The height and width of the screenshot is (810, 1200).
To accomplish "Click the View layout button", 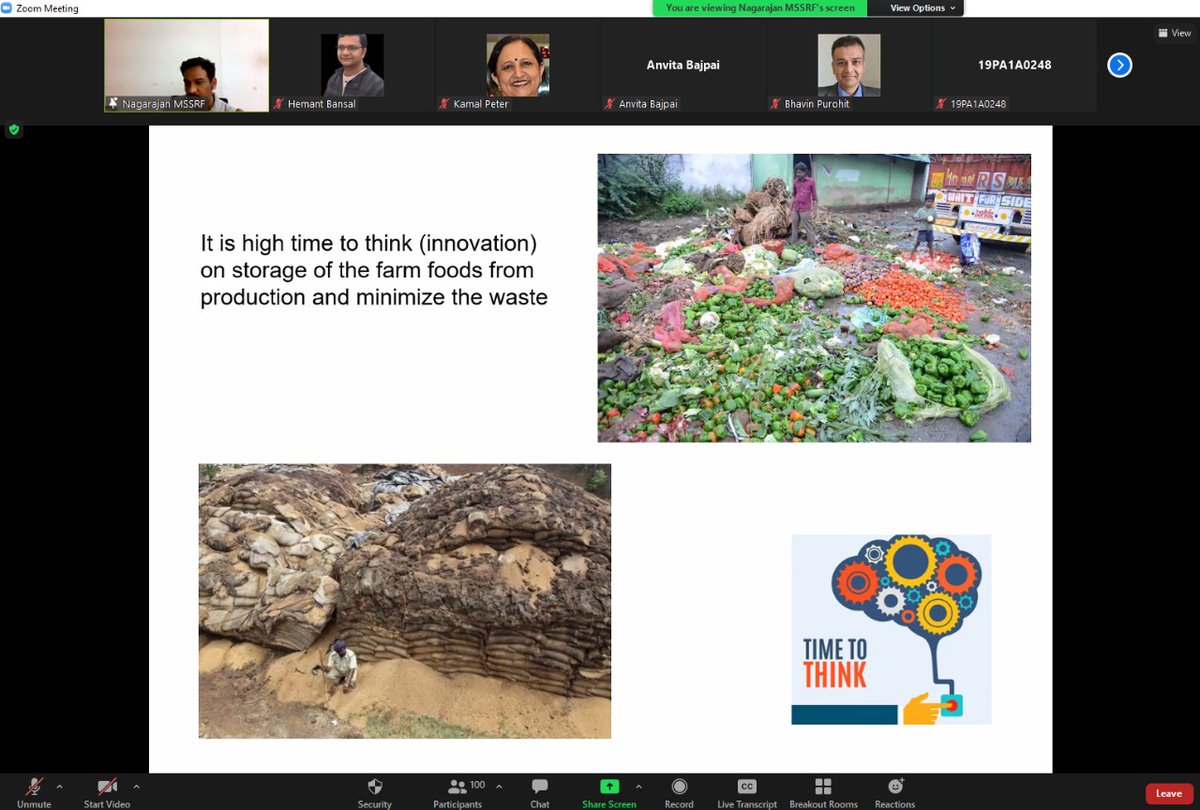I will coord(1174,33).
